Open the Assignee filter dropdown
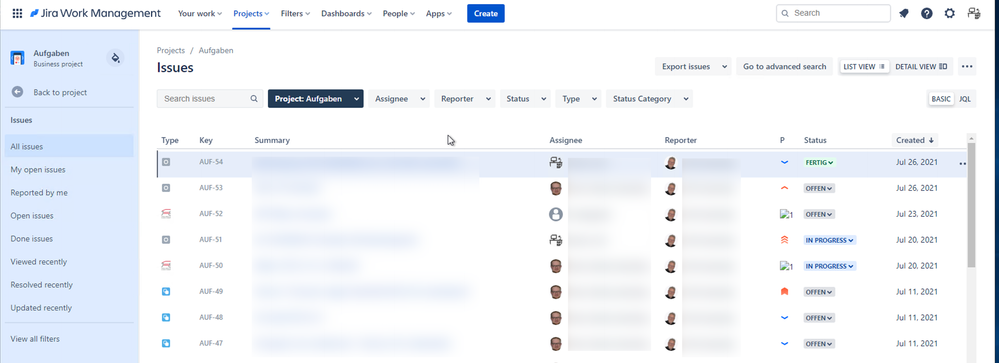The width and height of the screenshot is (999, 363). (x=399, y=99)
